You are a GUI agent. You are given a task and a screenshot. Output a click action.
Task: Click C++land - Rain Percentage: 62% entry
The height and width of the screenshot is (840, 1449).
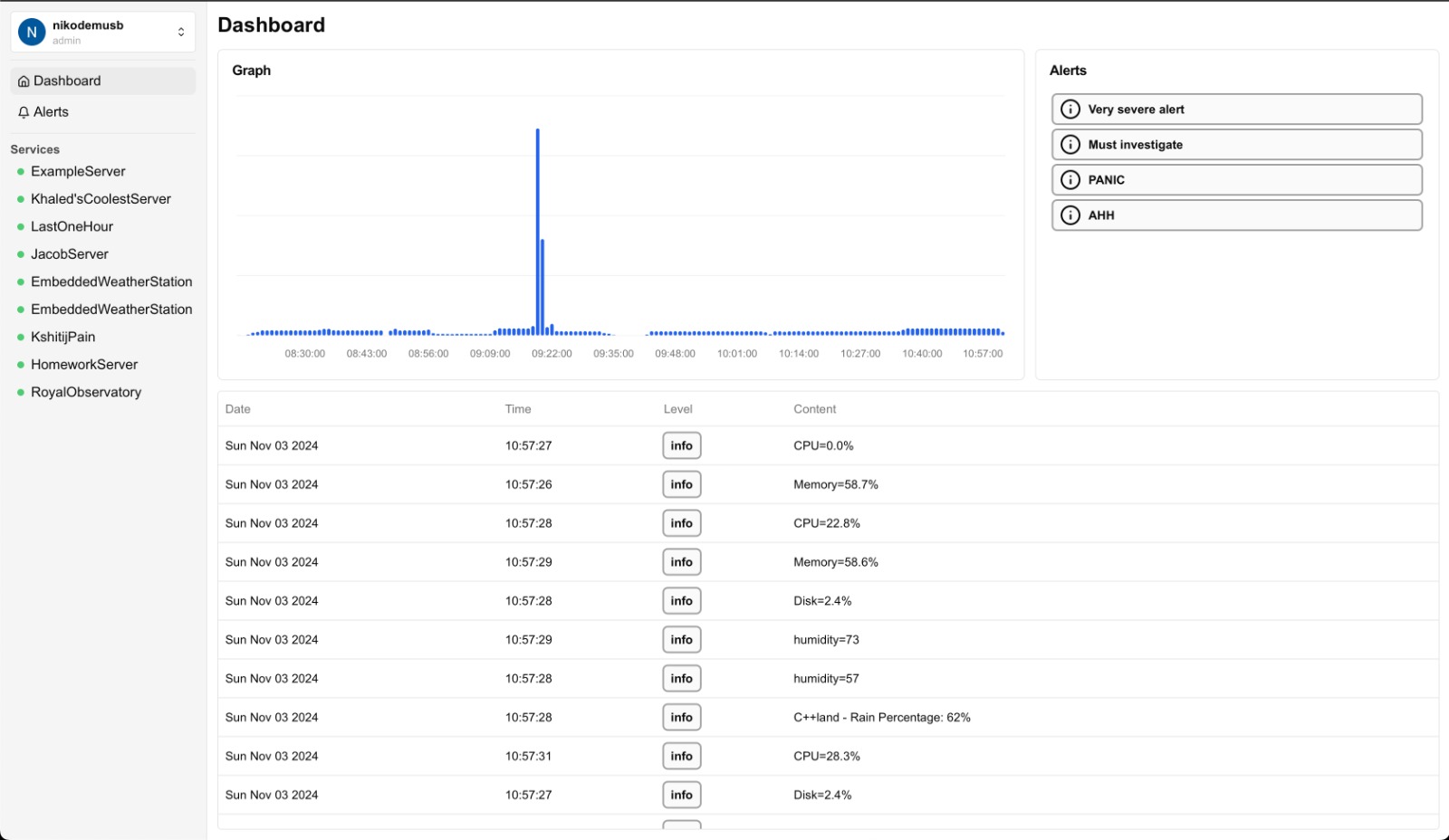882,718
